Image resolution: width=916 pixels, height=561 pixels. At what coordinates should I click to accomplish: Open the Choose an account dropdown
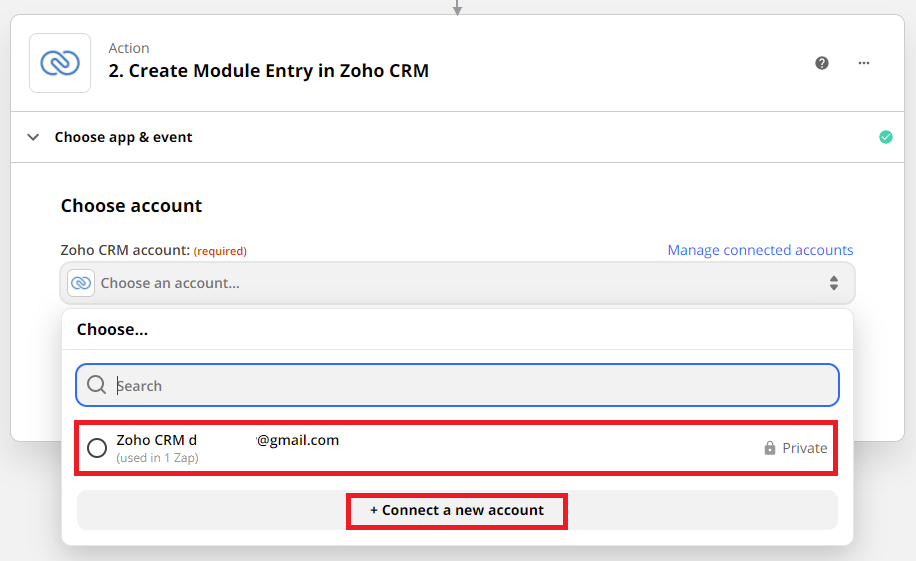(x=457, y=283)
